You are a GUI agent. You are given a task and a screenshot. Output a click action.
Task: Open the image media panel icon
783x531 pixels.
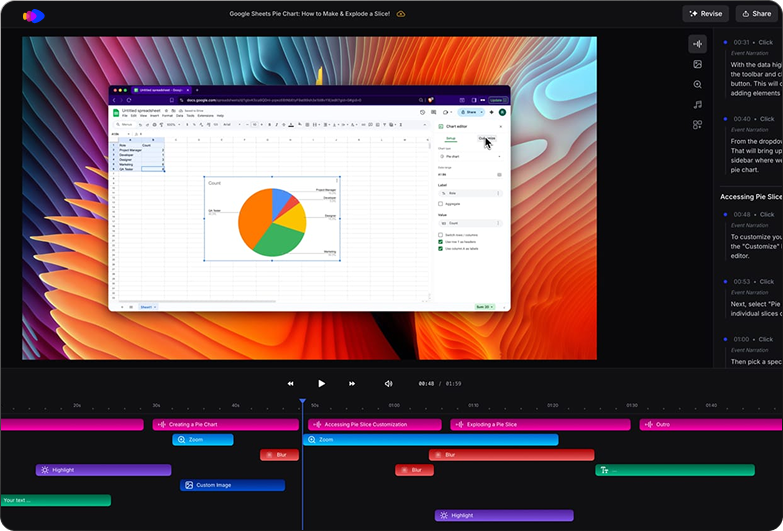click(697, 65)
